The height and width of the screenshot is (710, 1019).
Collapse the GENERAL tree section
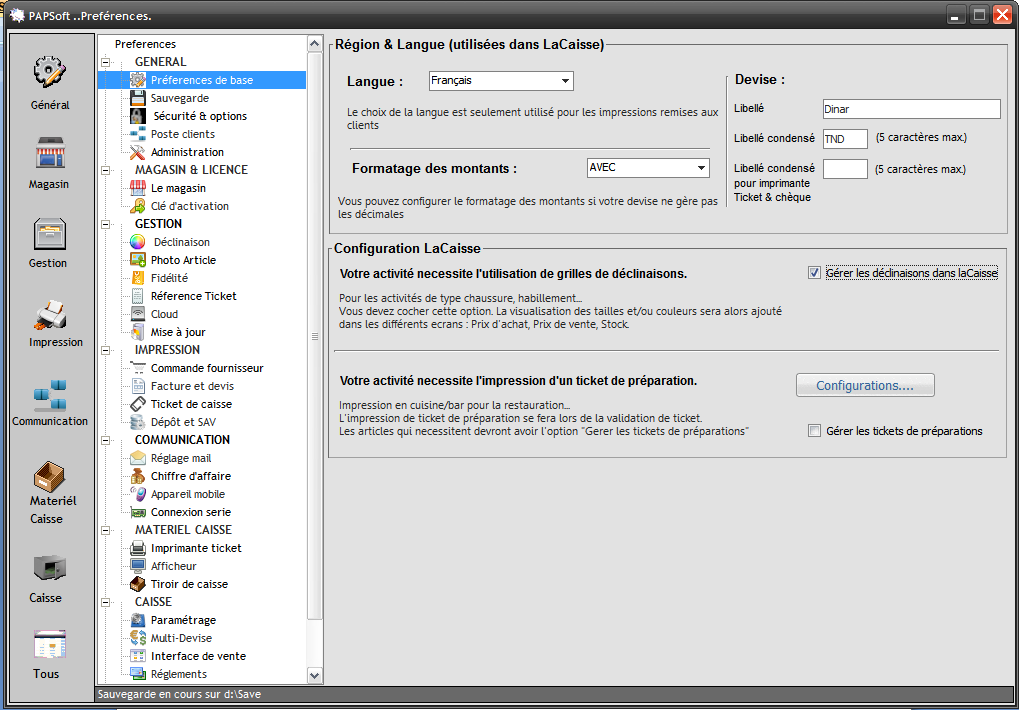point(105,62)
